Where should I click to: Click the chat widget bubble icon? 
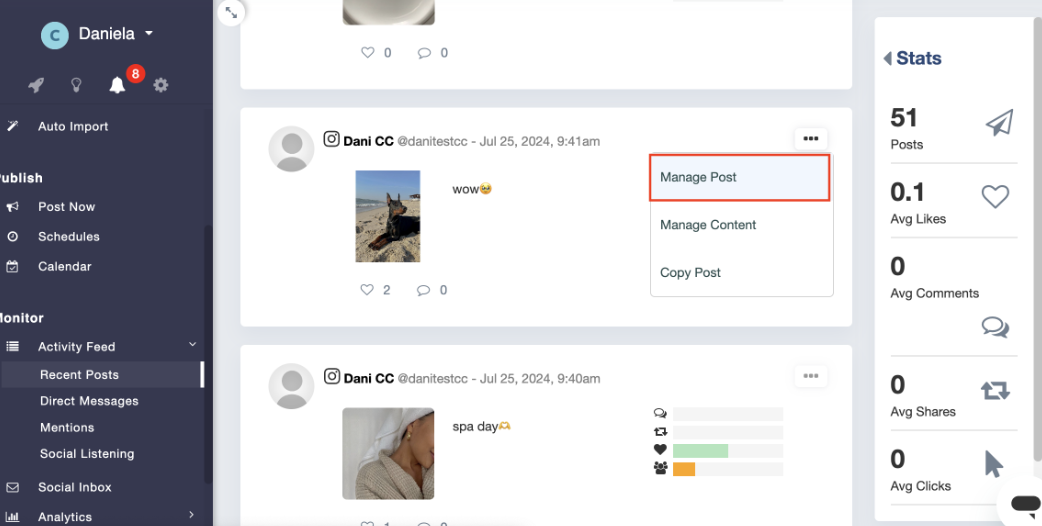tap(1025, 503)
